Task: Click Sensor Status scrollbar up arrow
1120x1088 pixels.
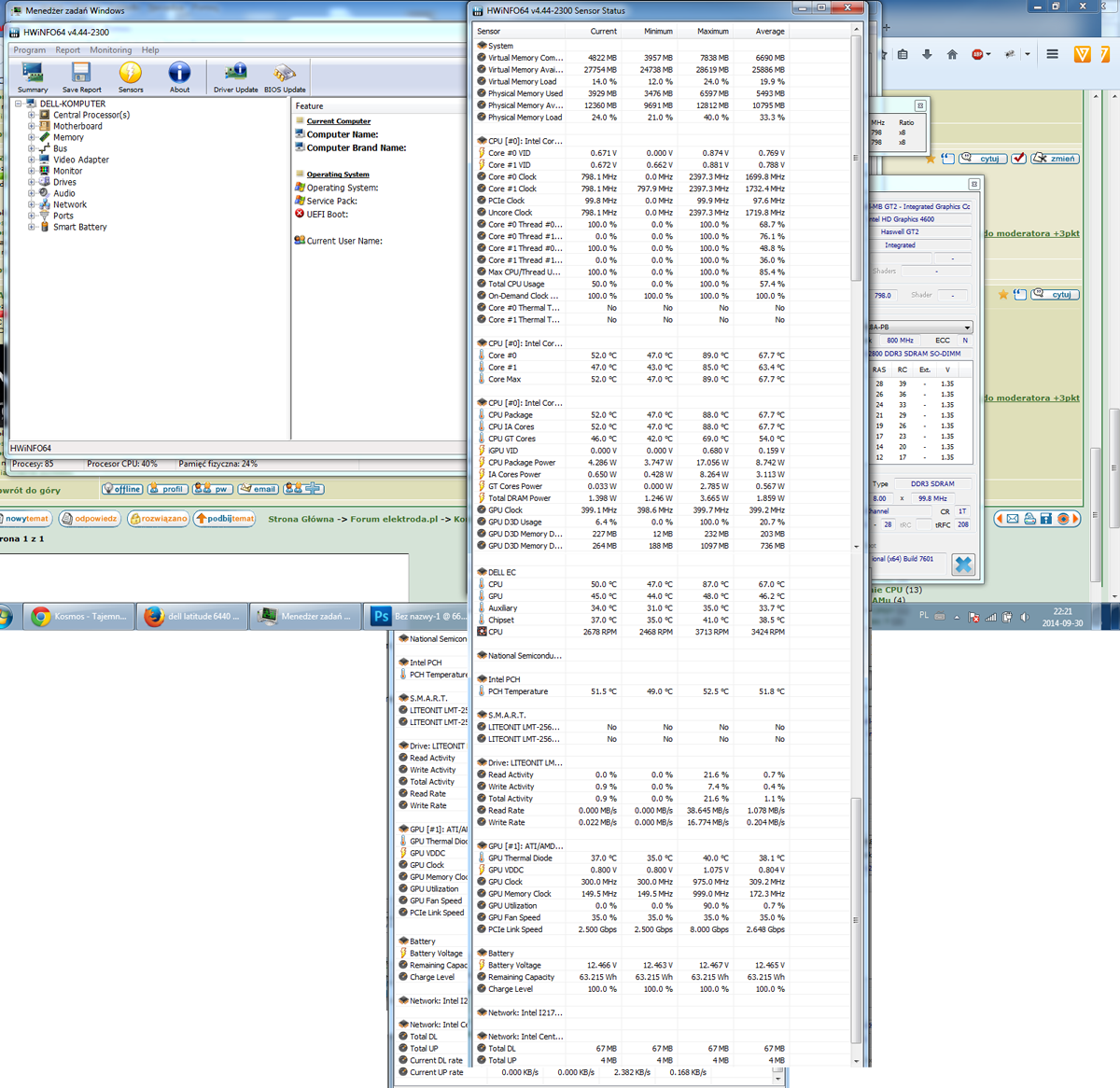Action: click(856, 30)
